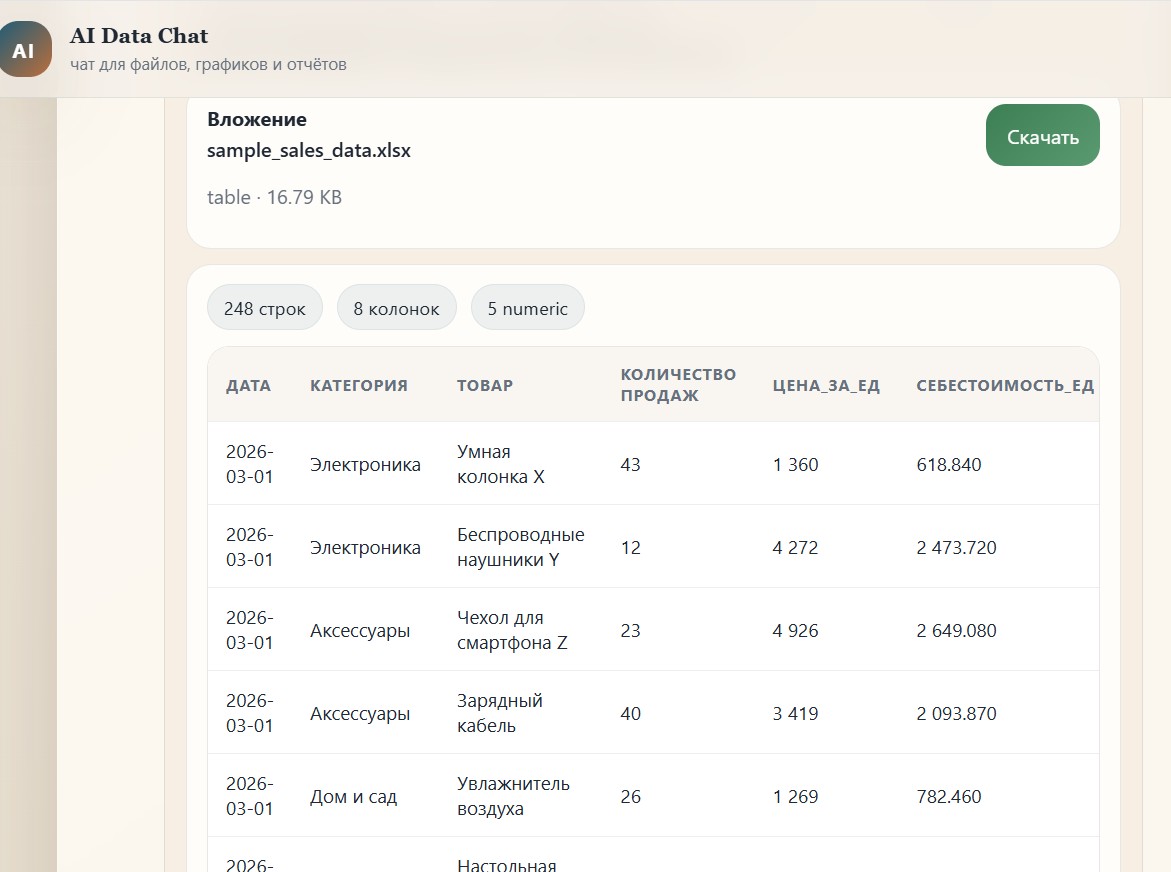Click the ДАТА column header

[x=249, y=385]
